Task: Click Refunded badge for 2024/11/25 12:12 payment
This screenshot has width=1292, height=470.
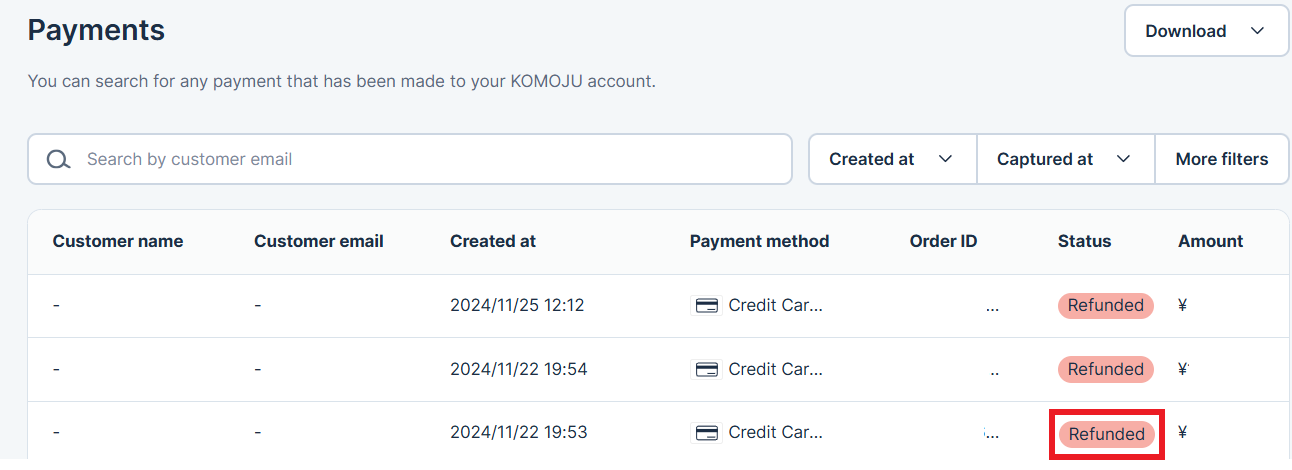Action: (x=1106, y=306)
